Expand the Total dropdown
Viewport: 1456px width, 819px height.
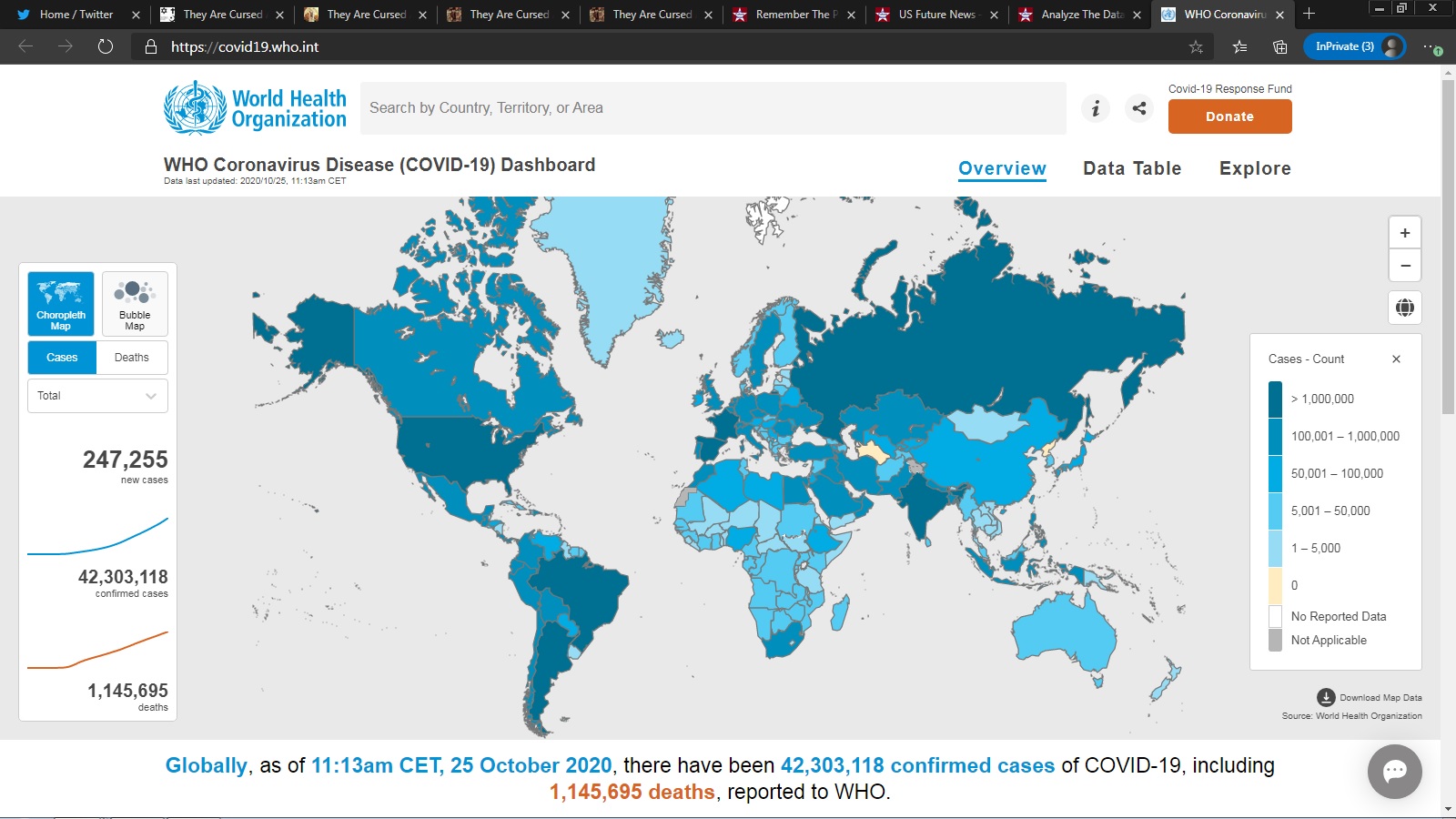click(97, 396)
